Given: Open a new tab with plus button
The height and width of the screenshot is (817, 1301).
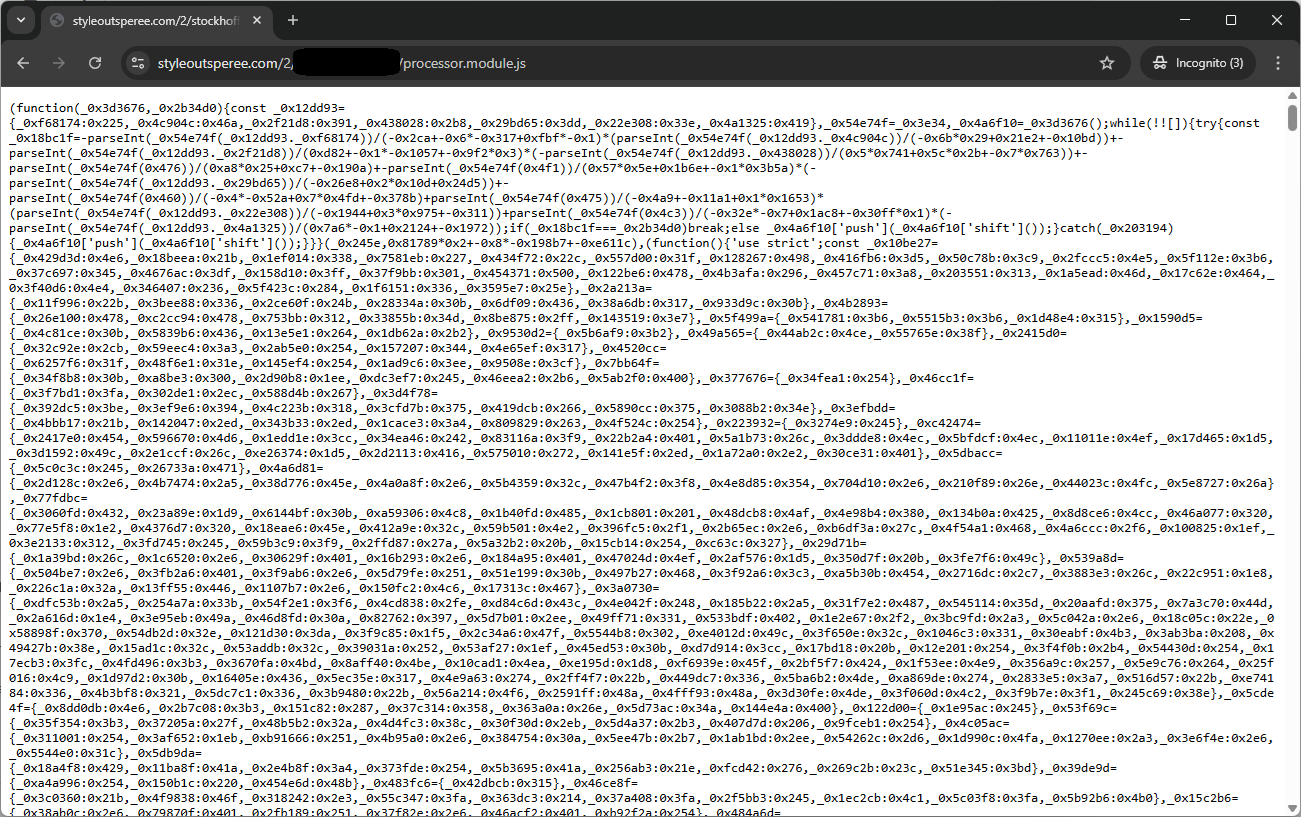Looking at the screenshot, I should point(293,21).
